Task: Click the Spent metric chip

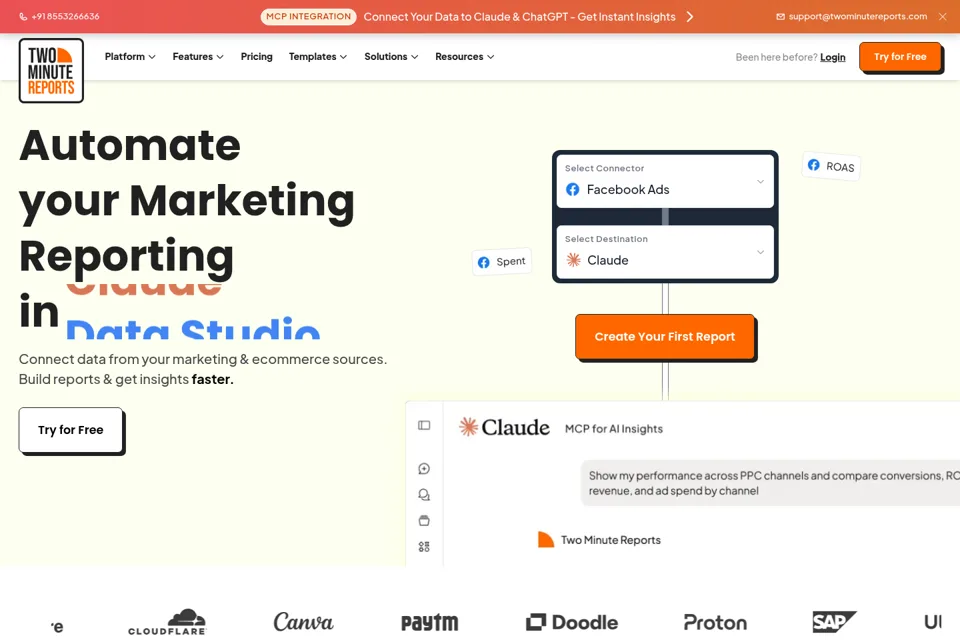Action: click(x=502, y=262)
